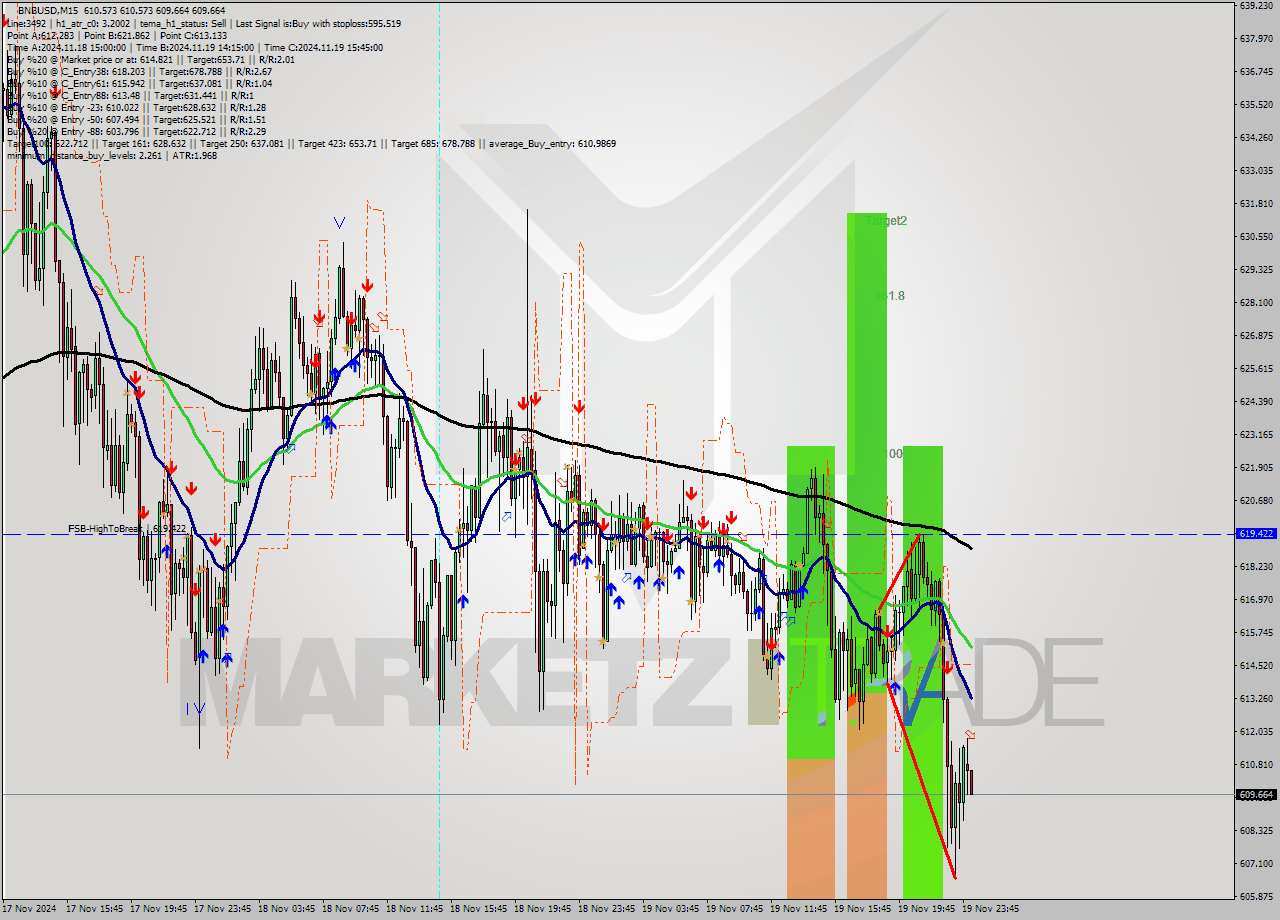1280x920 pixels.
Task: Click the 17 Nov 23:45 time label
Action: point(222,909)
